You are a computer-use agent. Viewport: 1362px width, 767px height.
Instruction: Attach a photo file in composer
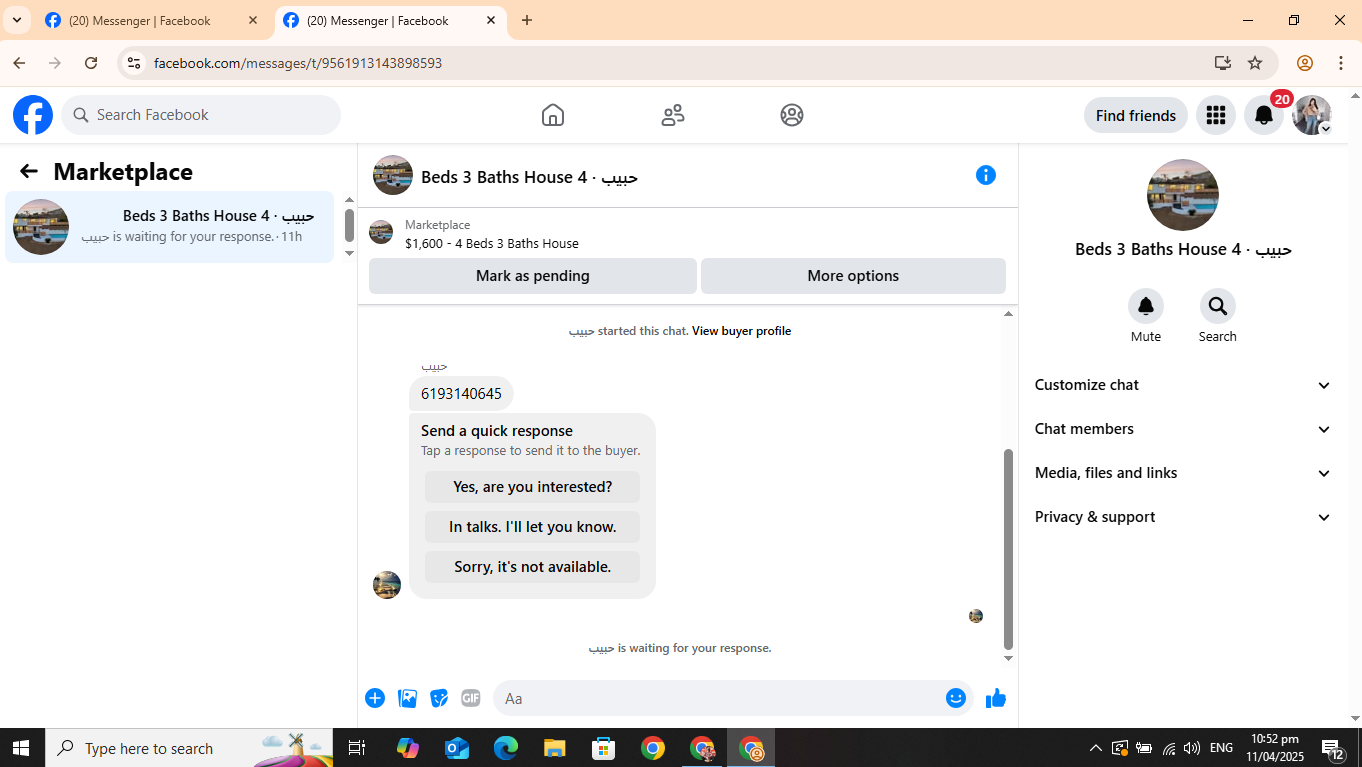pos(407,698)
